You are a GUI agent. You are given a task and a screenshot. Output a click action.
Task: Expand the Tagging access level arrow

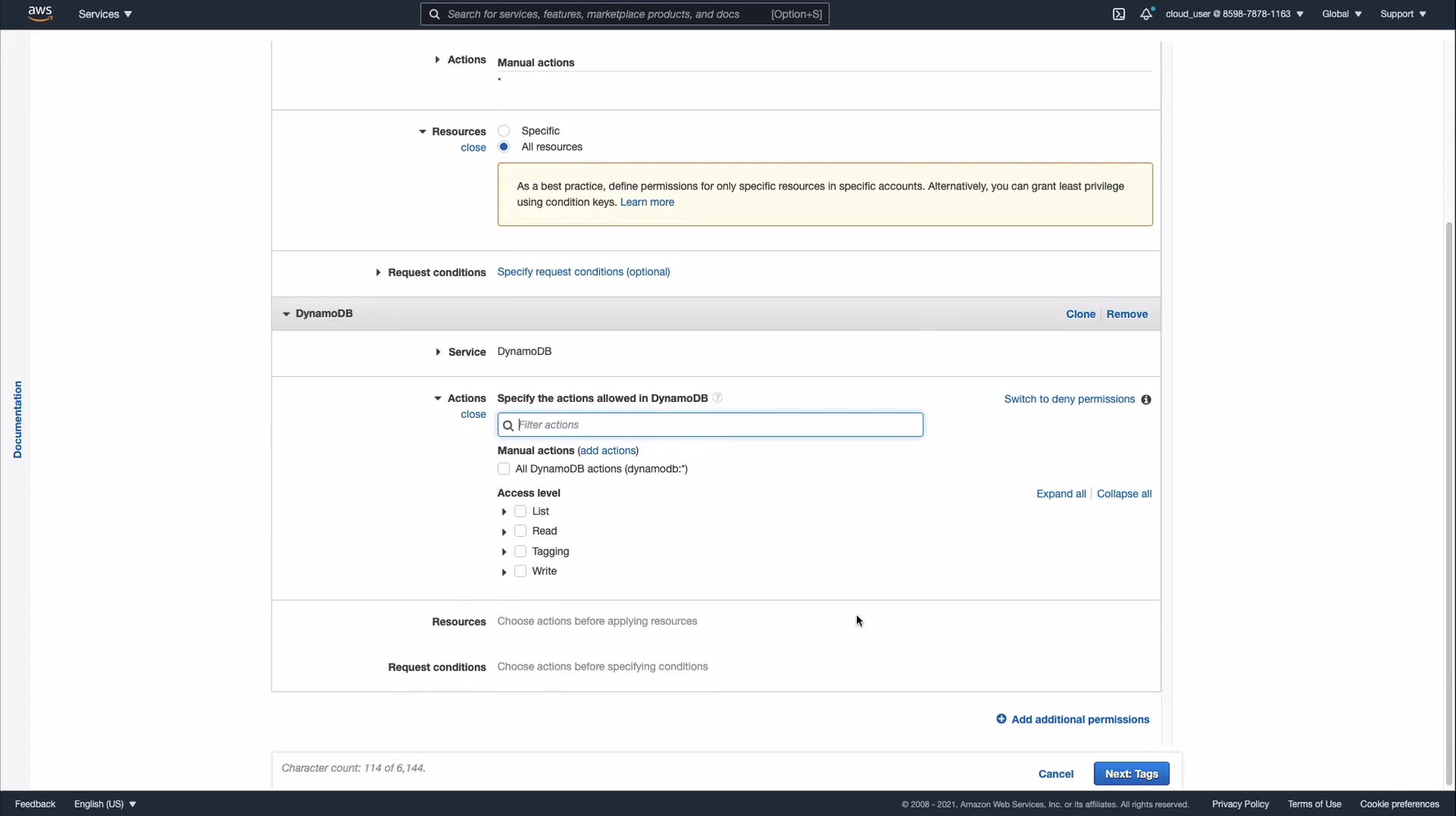(x=504, y=552)
